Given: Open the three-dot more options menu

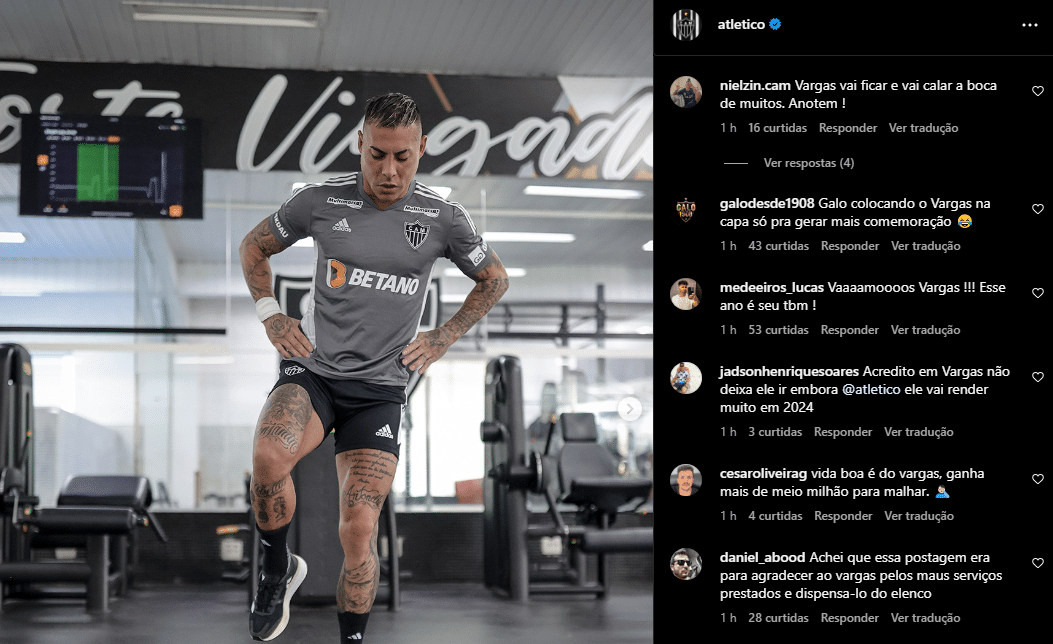Looking at the screenshot, I should 1029,25.
